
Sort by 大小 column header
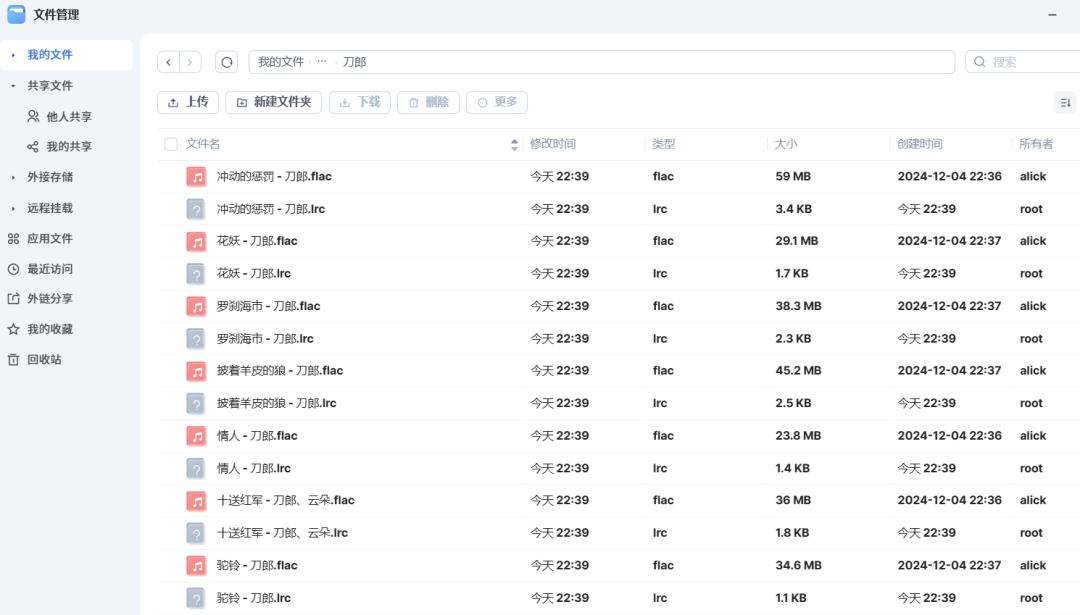point(786,144)
